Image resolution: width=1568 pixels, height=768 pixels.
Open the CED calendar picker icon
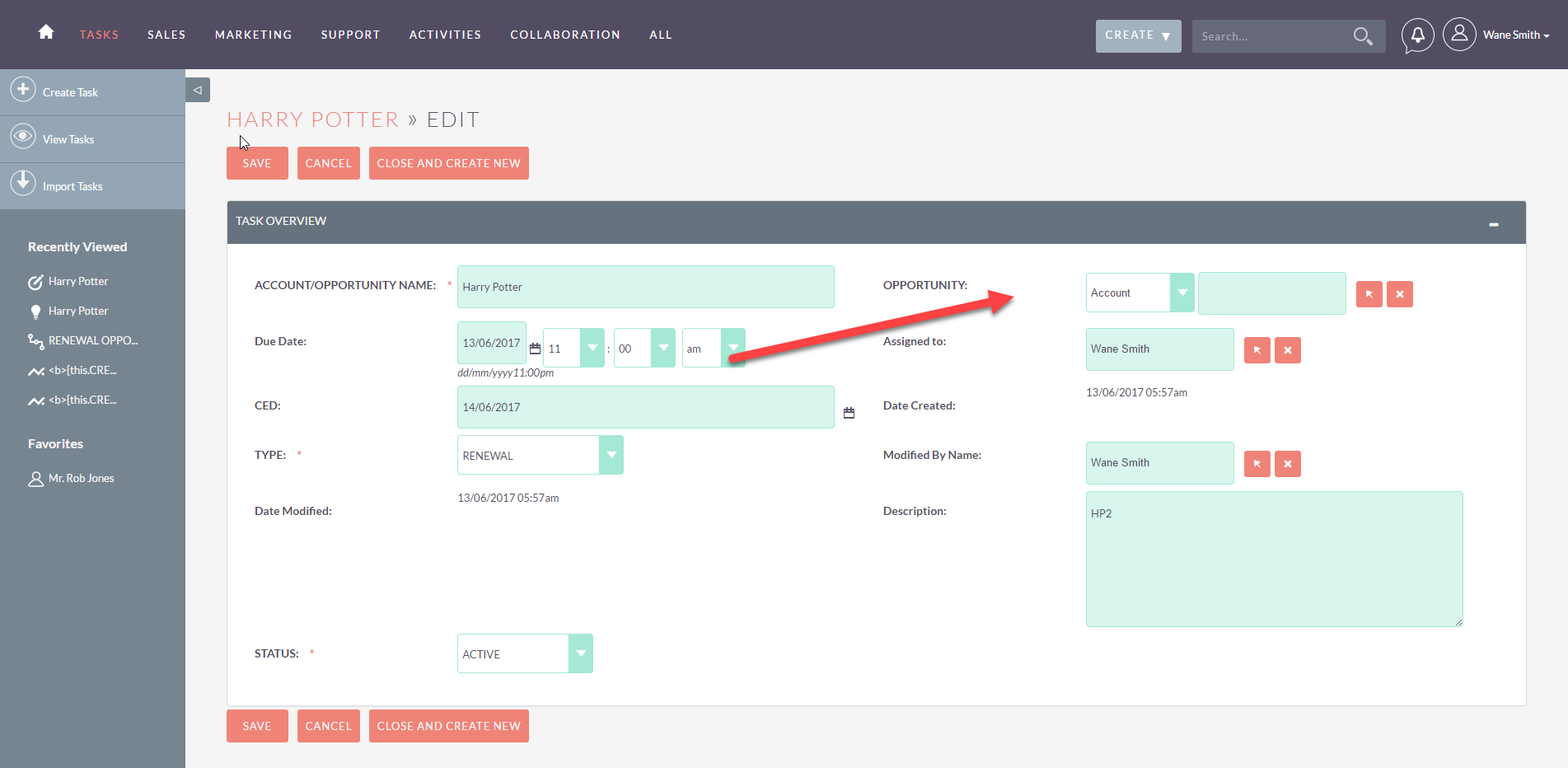coord(850,411)
